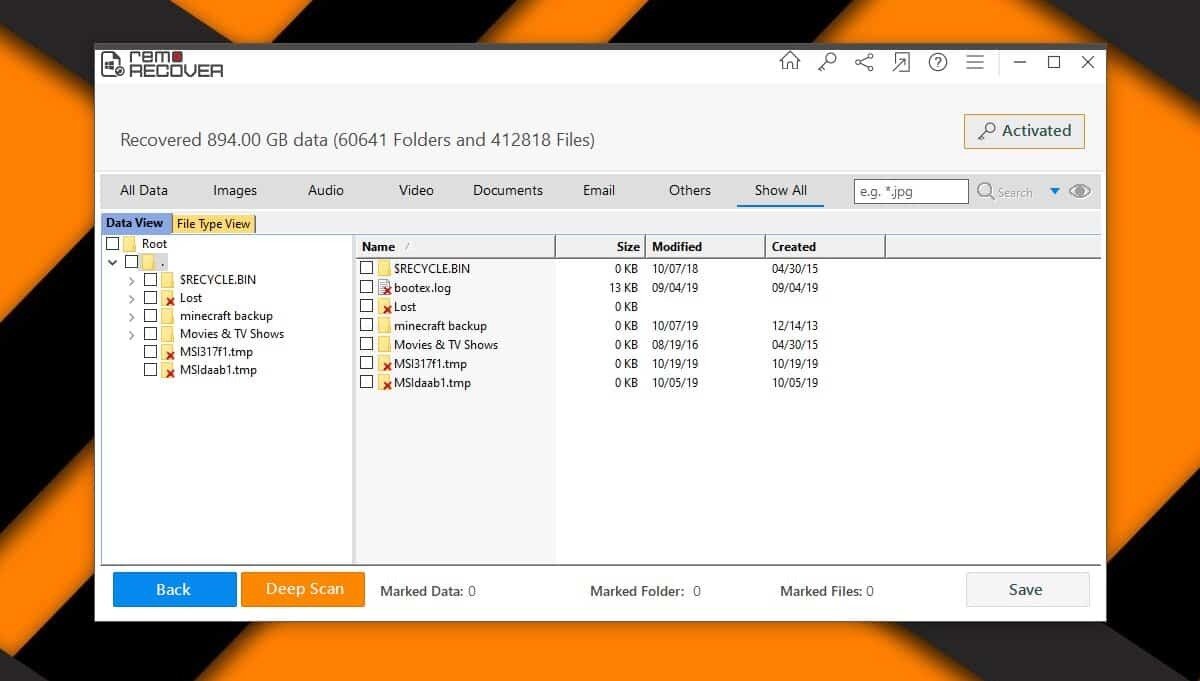The width and height of the screenshot is (1200, 681).
Task: Check the Root folder checkbox
Action: tap(112, 243)
